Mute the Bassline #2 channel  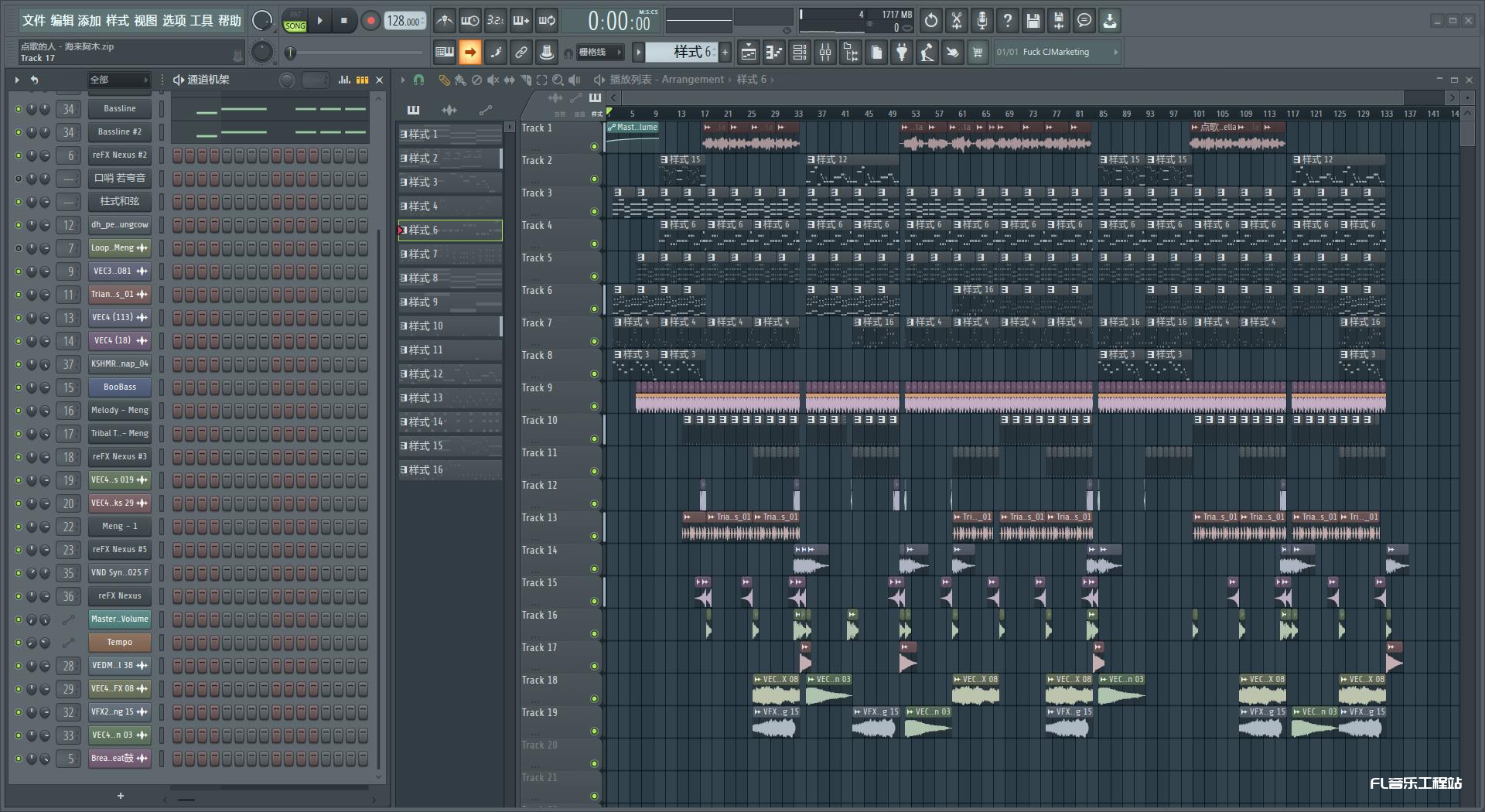[19, 132]
